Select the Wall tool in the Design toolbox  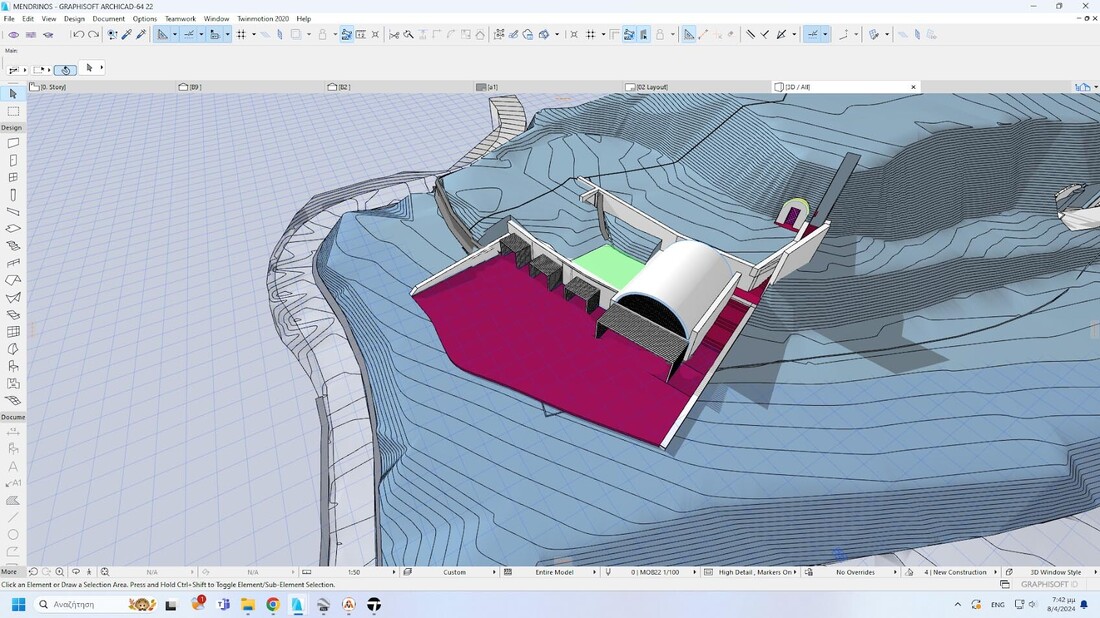(x=13, y=143)
